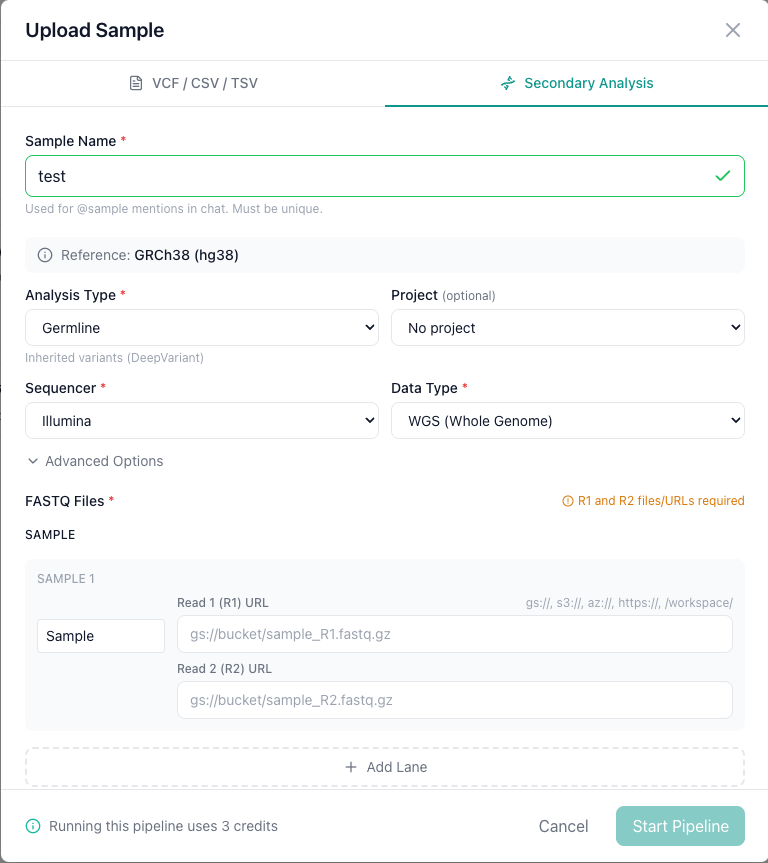Viewport: 768px width, 863px height.
Task: Open the Analysis Type dropdown
Action: tap(202, 328)
